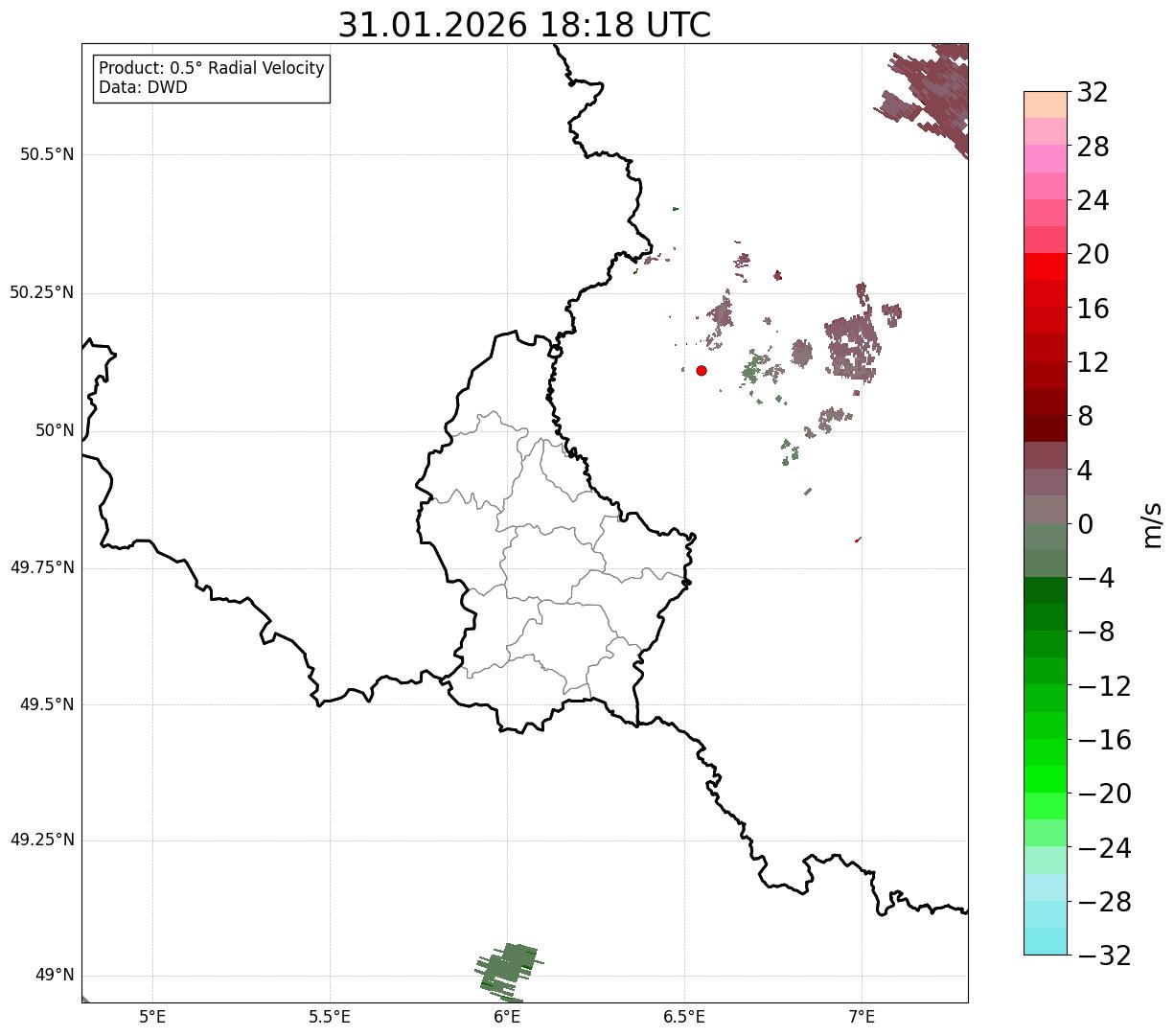Click the 50.5°N latitude label

click(47, 155)
